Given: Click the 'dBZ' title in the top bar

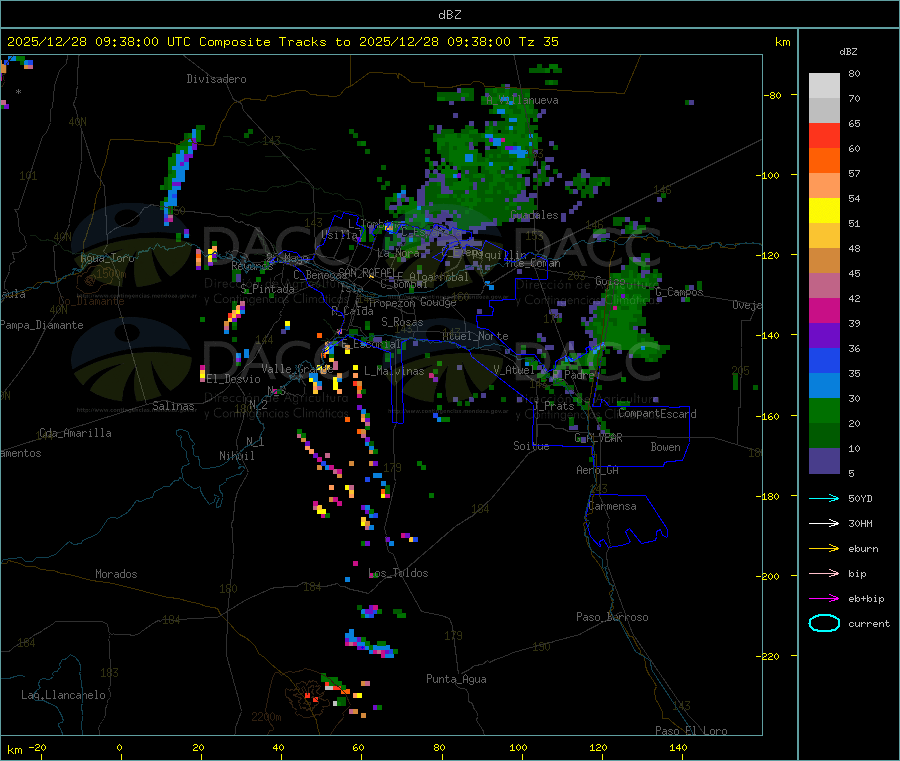Looking at the screenshot, I should [x=449, y=15].
